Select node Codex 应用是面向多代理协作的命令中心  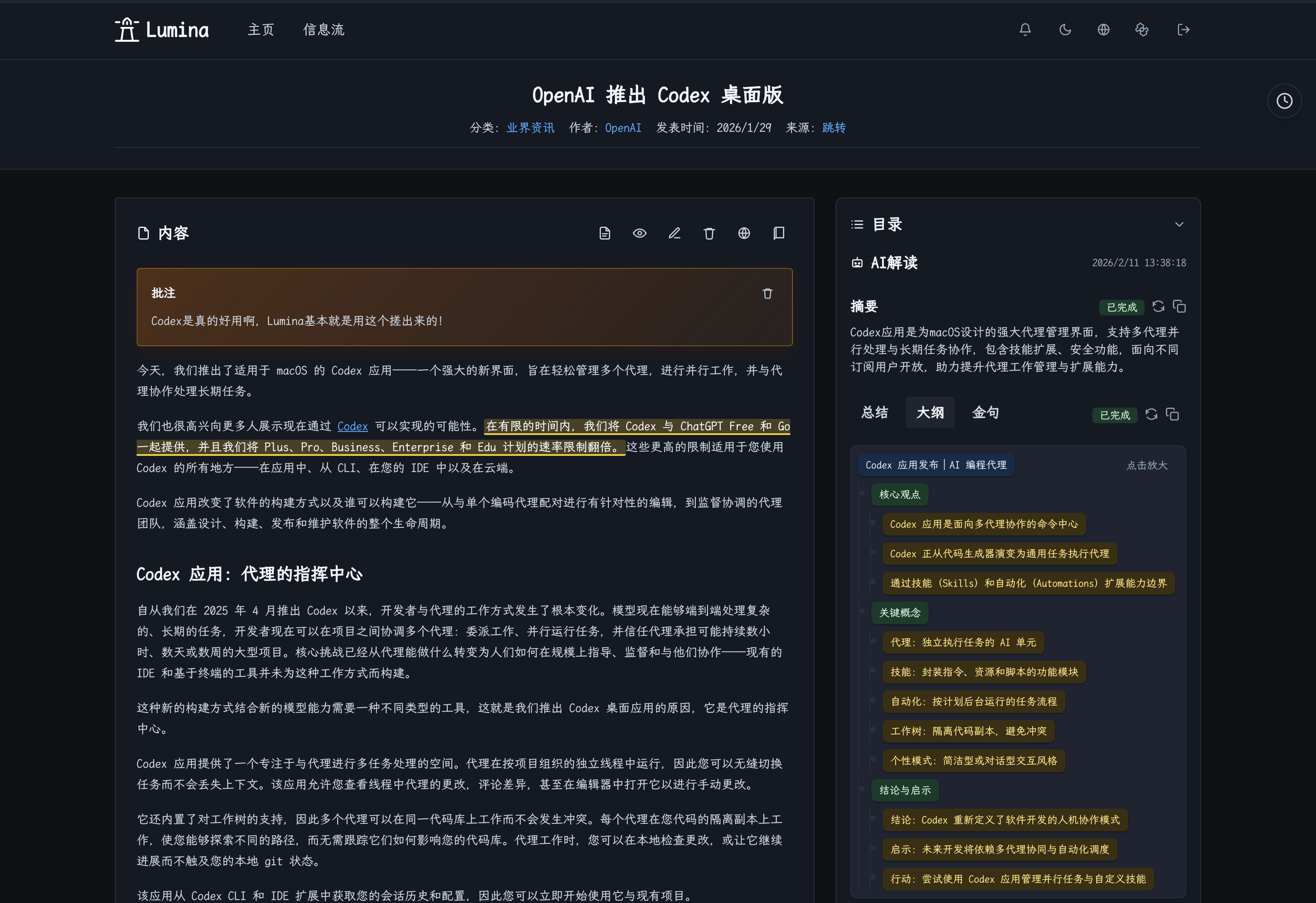[x=984, y=524]
